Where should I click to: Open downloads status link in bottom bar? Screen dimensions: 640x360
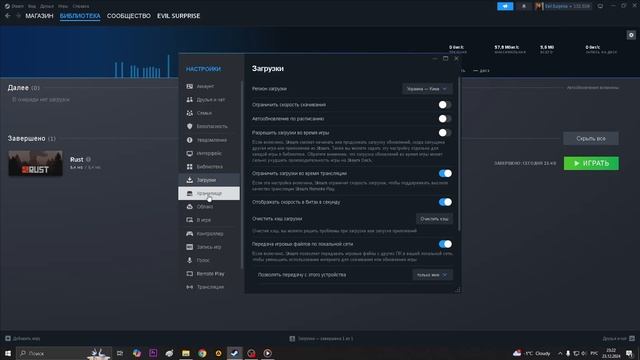[321, 338]
